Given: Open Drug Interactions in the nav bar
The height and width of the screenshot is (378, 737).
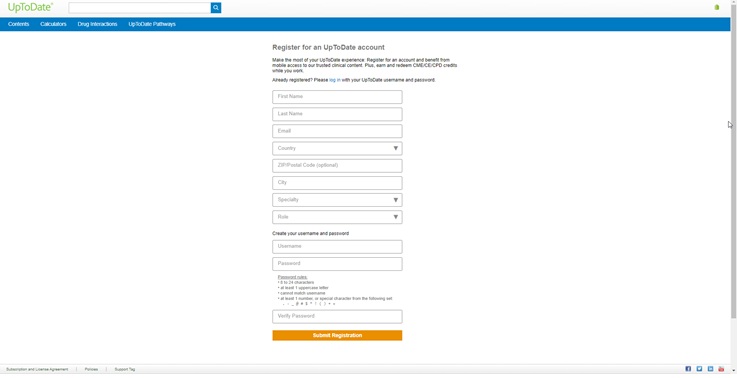Looking at the screenshot, I should pos(97,24).
